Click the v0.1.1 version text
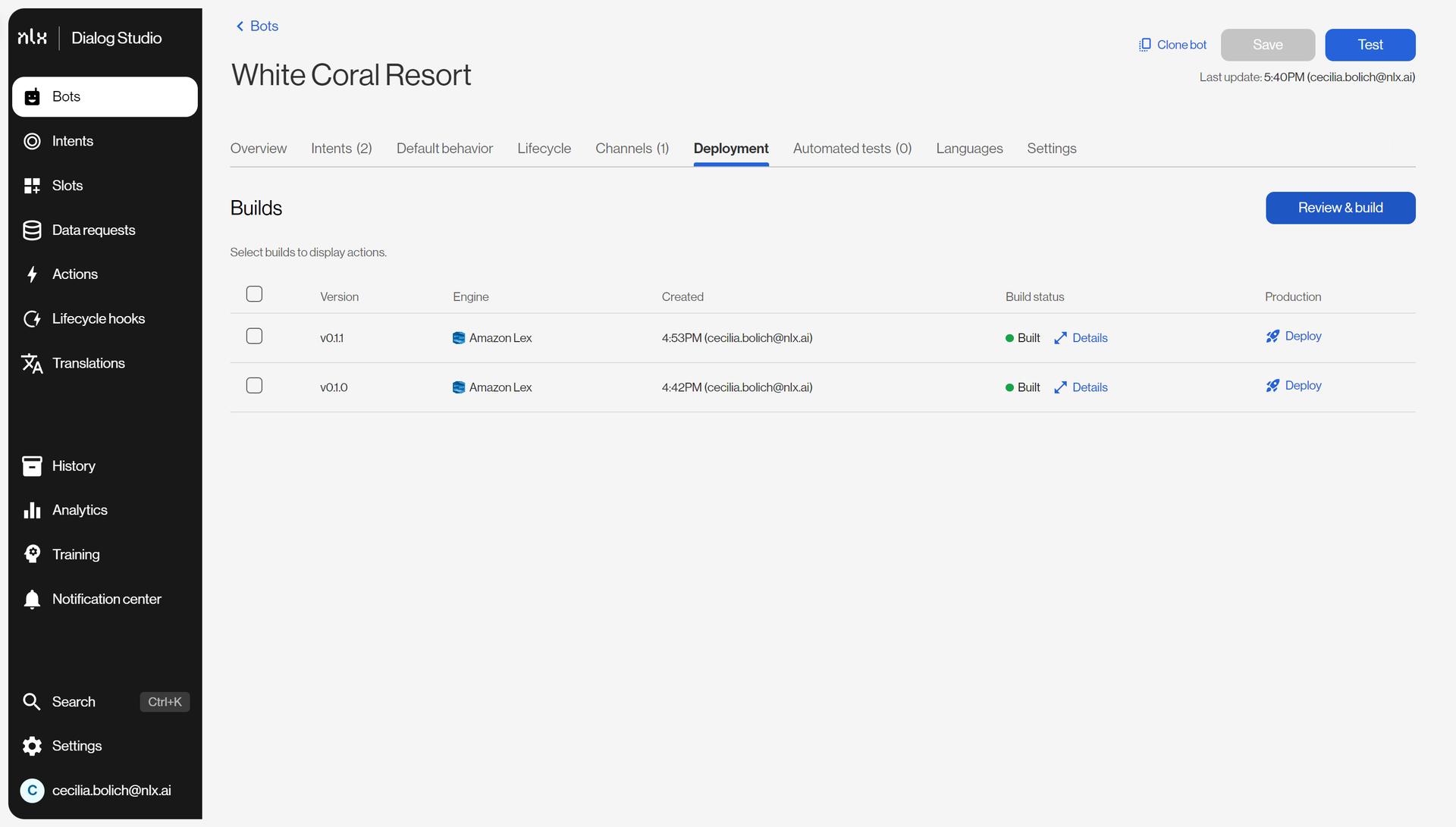The image size is (1456, 827). 331,338
